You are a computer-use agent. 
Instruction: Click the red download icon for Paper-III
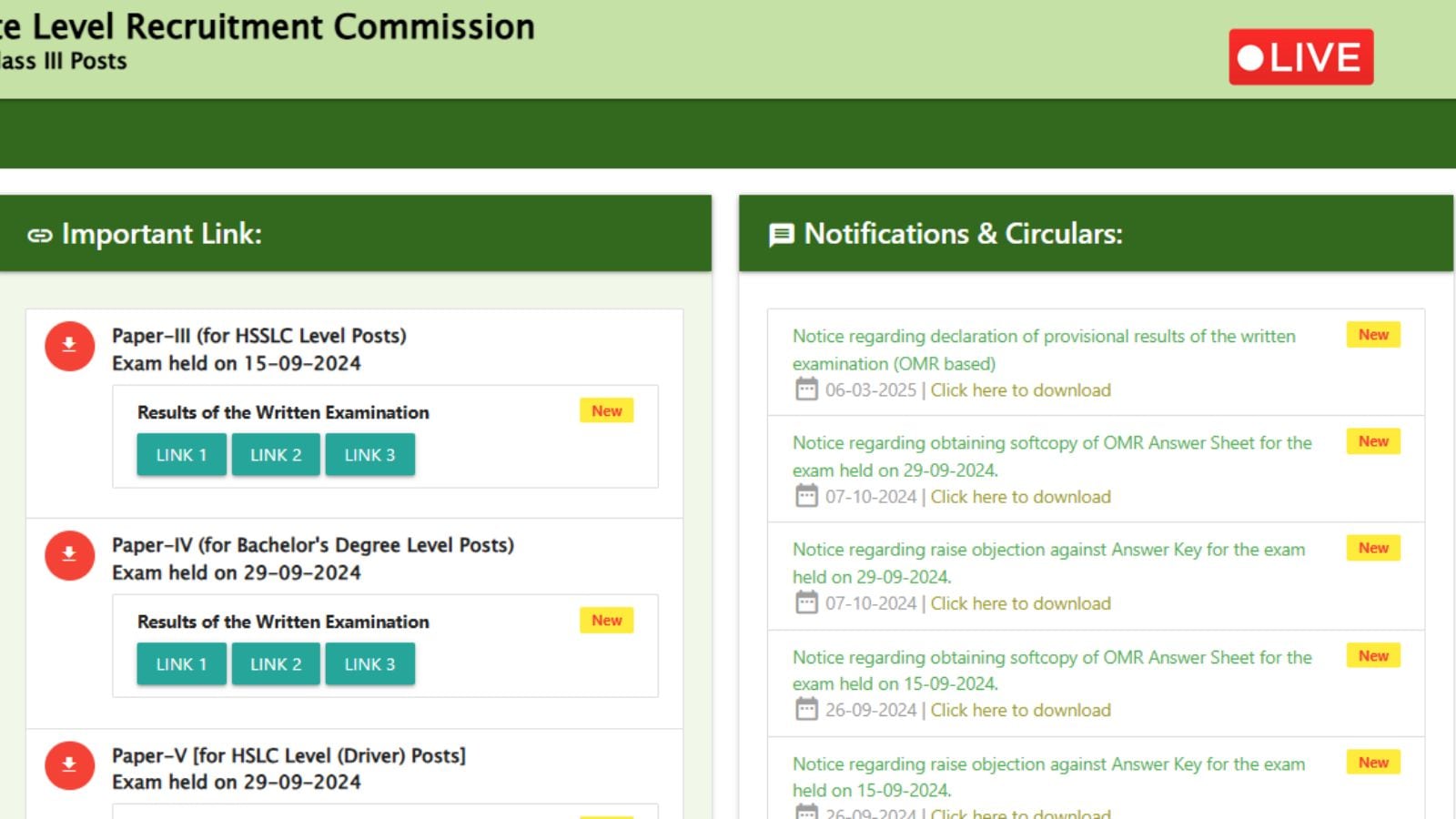tap(69, 346)
